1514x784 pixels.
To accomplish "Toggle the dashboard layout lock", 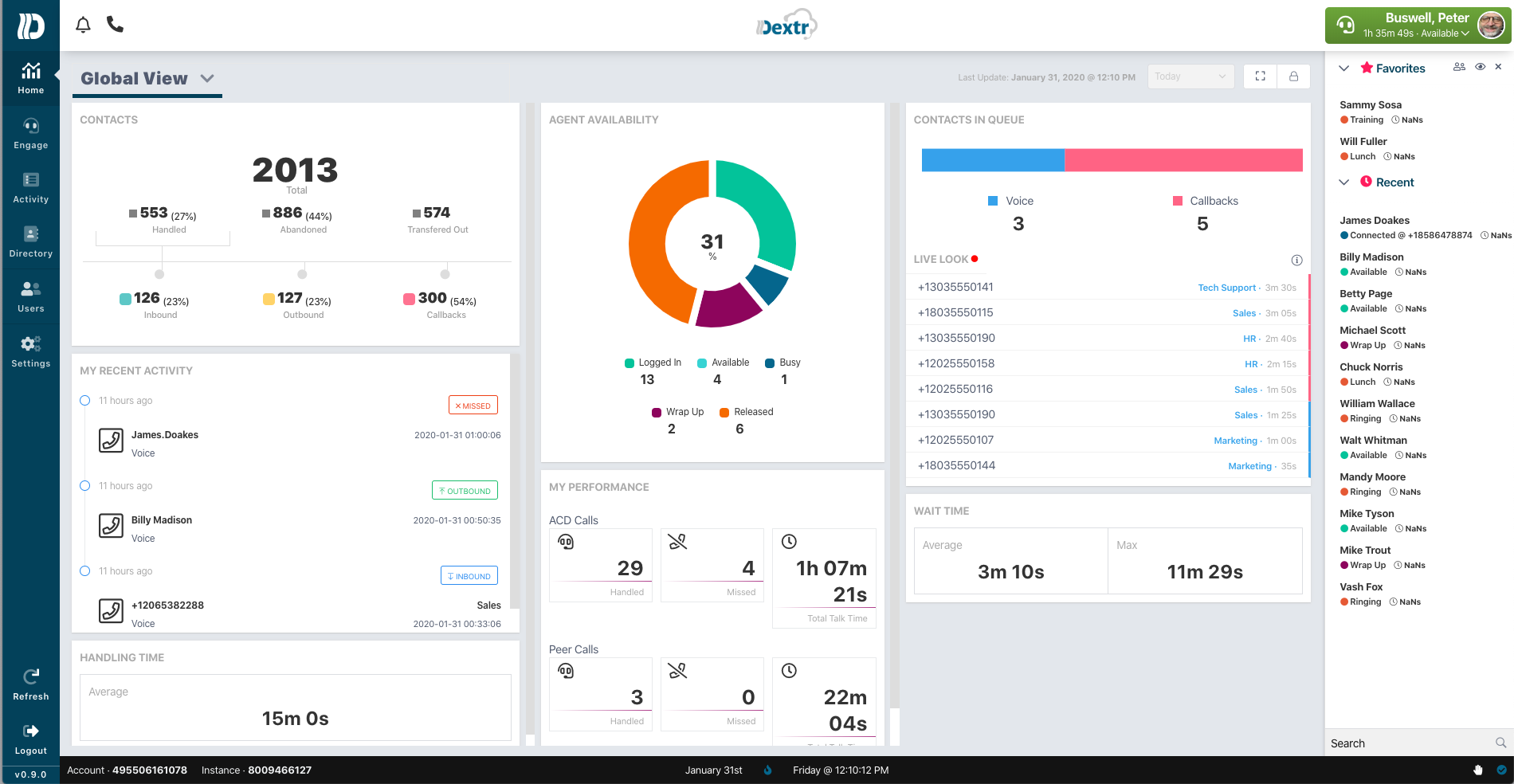I will point(1294,76).
